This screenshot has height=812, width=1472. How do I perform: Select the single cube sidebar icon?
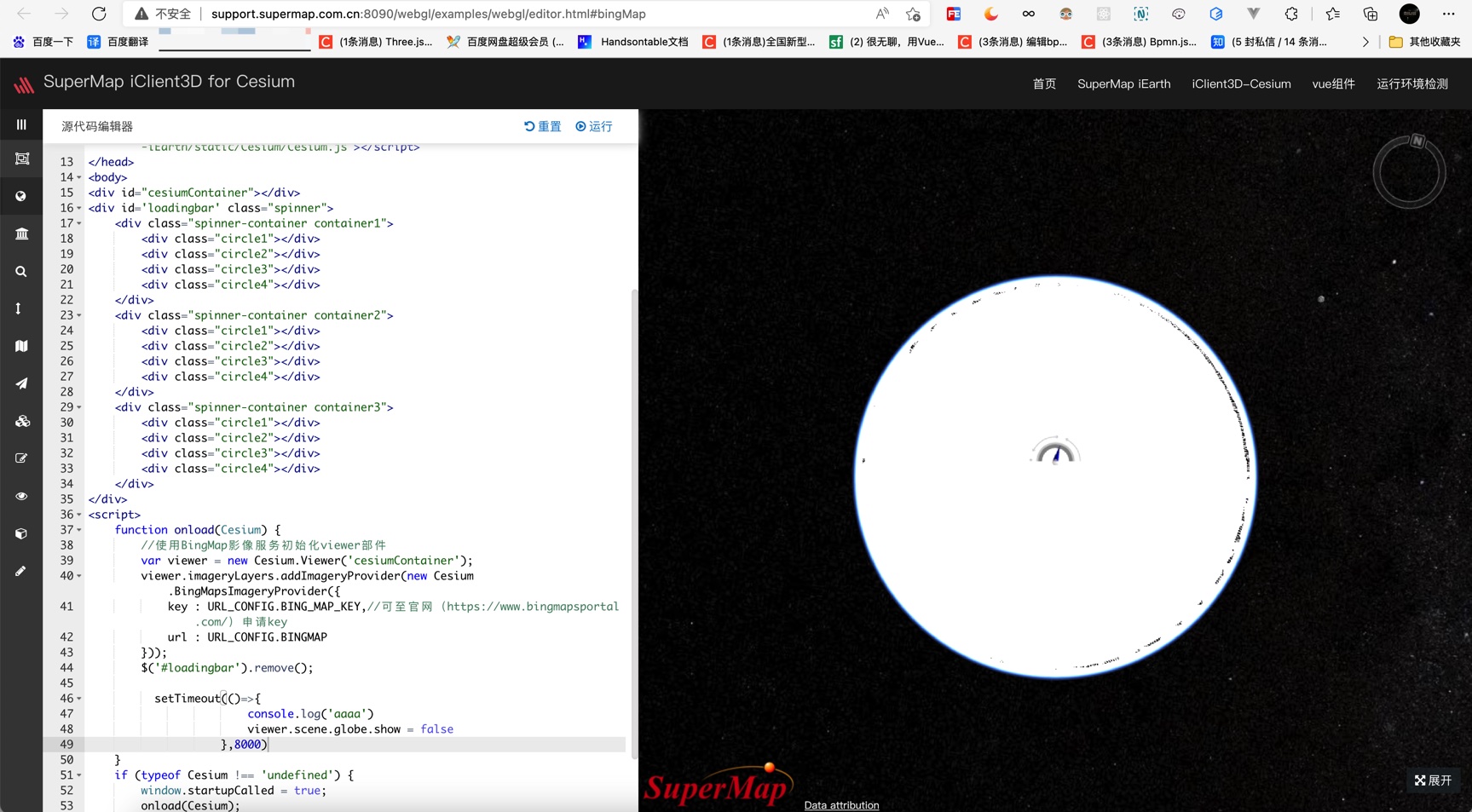click(21, 533)
